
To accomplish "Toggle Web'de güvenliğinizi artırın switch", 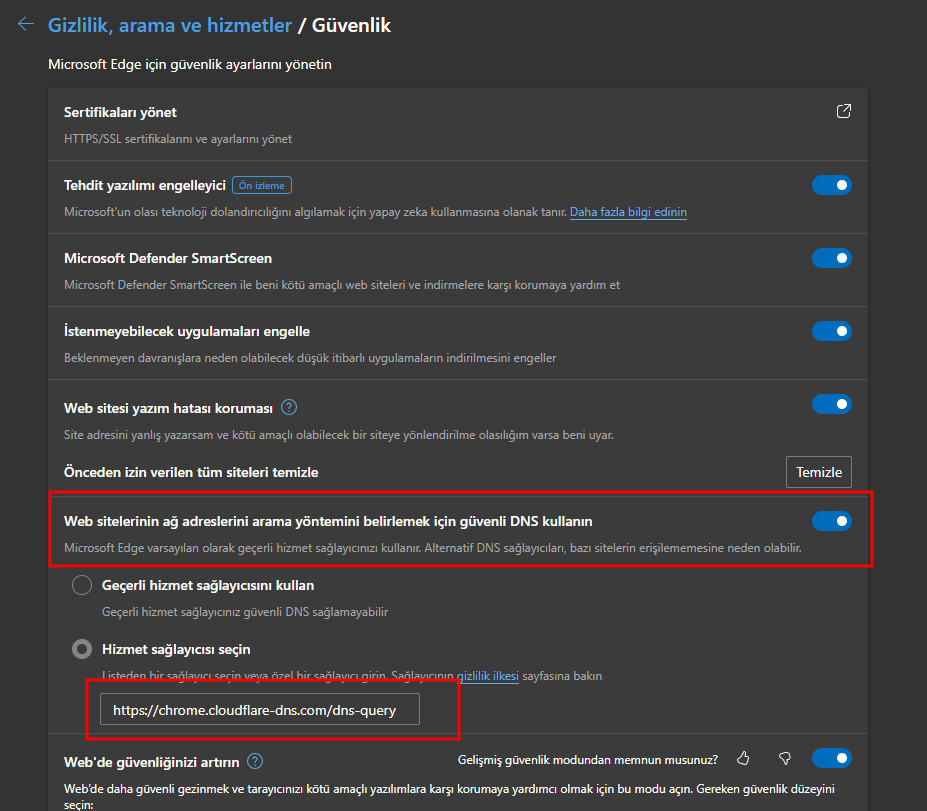I will pyautogui.click(x=831, y=758).
